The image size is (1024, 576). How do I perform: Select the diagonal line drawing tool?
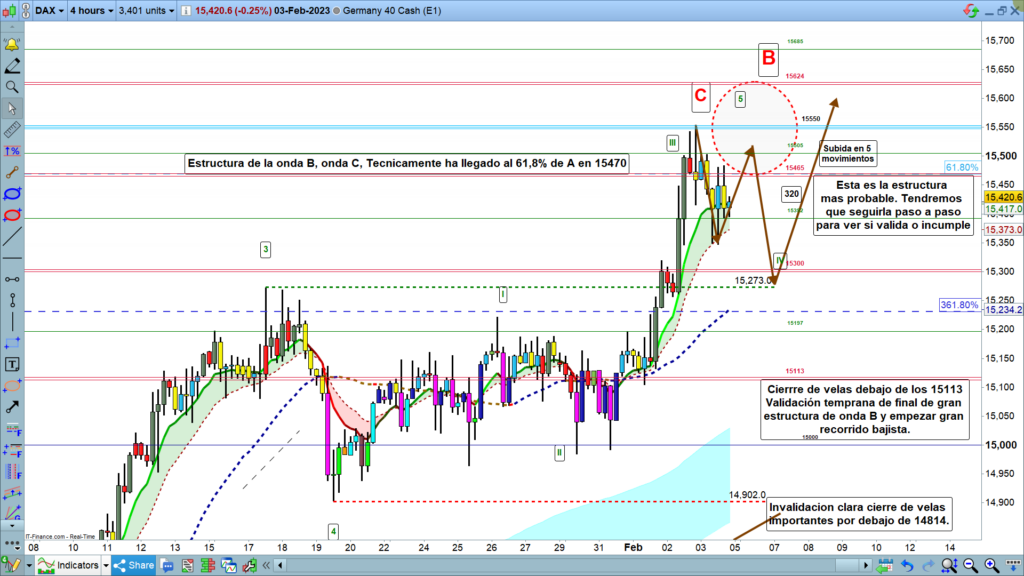click(x=12, y=237)
